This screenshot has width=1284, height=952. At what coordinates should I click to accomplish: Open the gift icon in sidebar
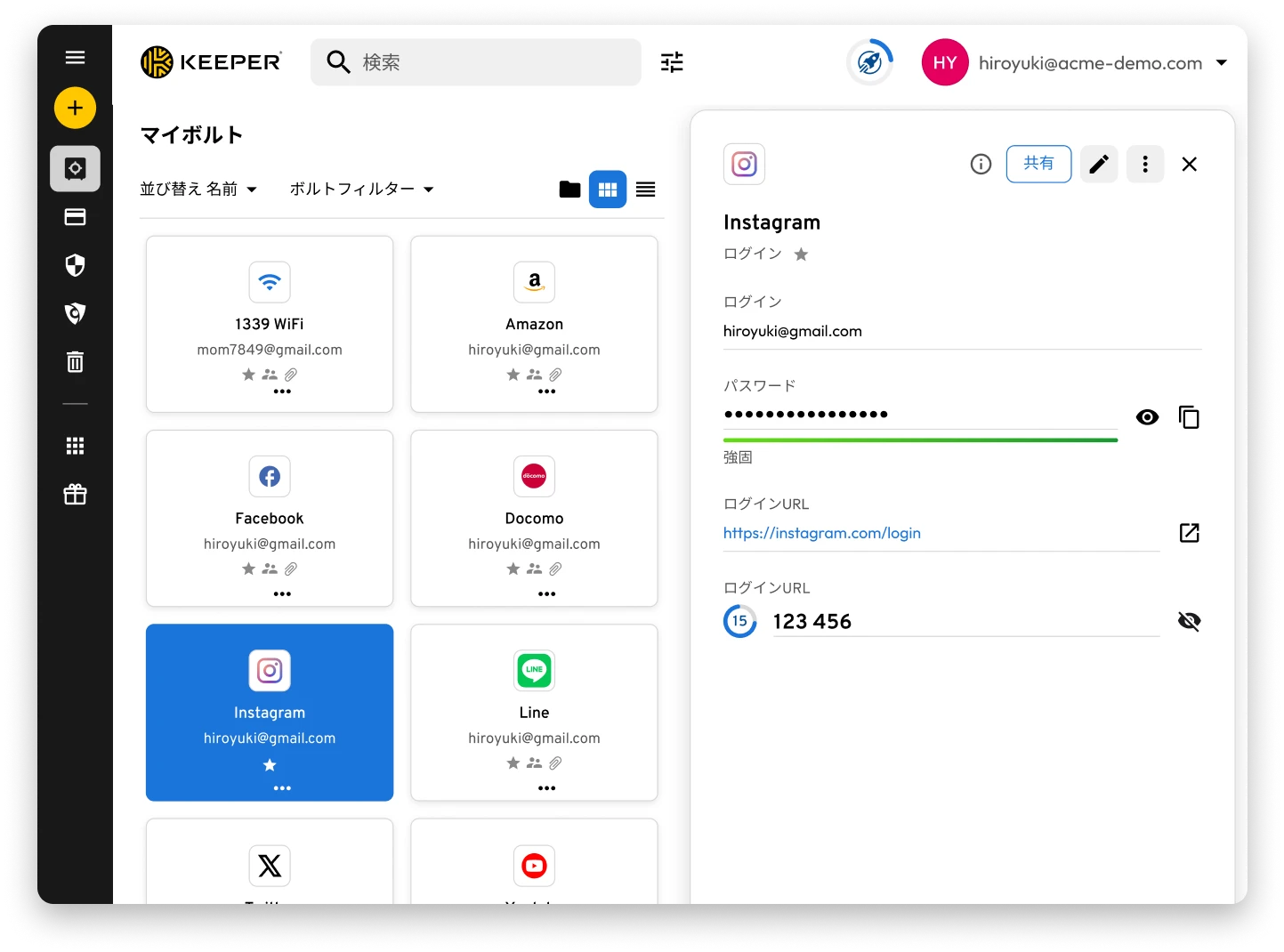click(75, 494)
